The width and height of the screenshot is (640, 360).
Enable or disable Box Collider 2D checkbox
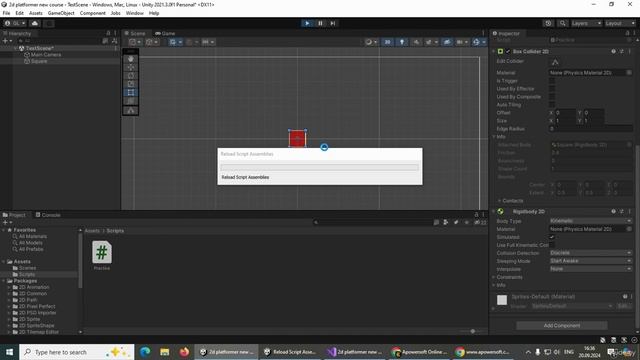pyautogui.click(x=508, y=51)
